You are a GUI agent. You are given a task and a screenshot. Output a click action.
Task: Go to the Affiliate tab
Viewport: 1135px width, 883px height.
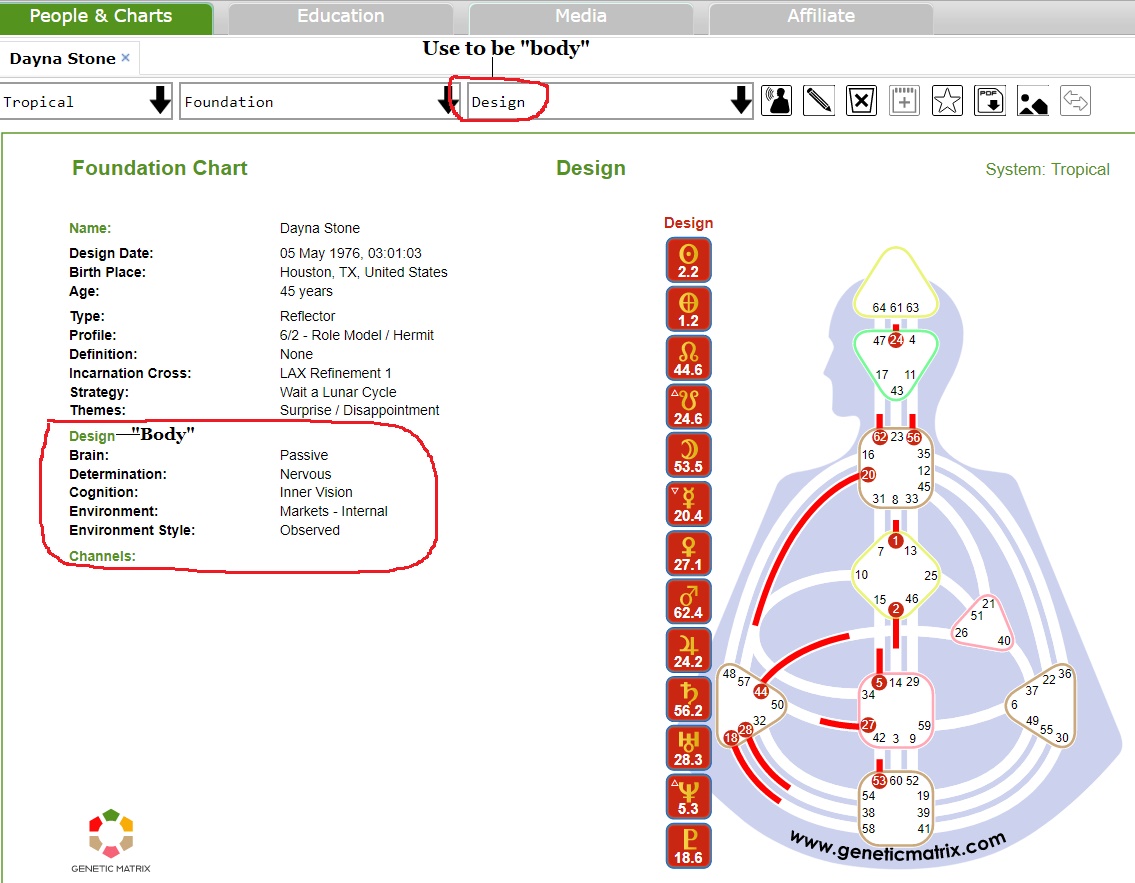pyautogui.click(x=820, y=17)
